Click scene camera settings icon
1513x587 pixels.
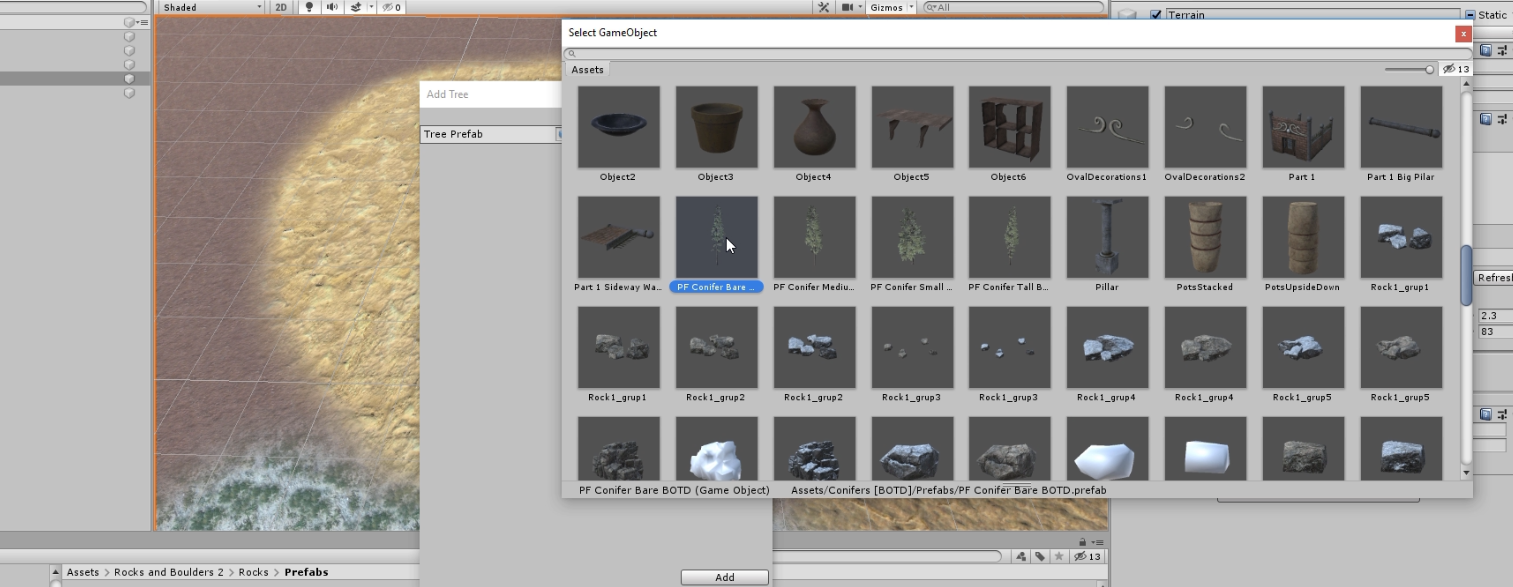pyautogui.click(x=848, y=7)
